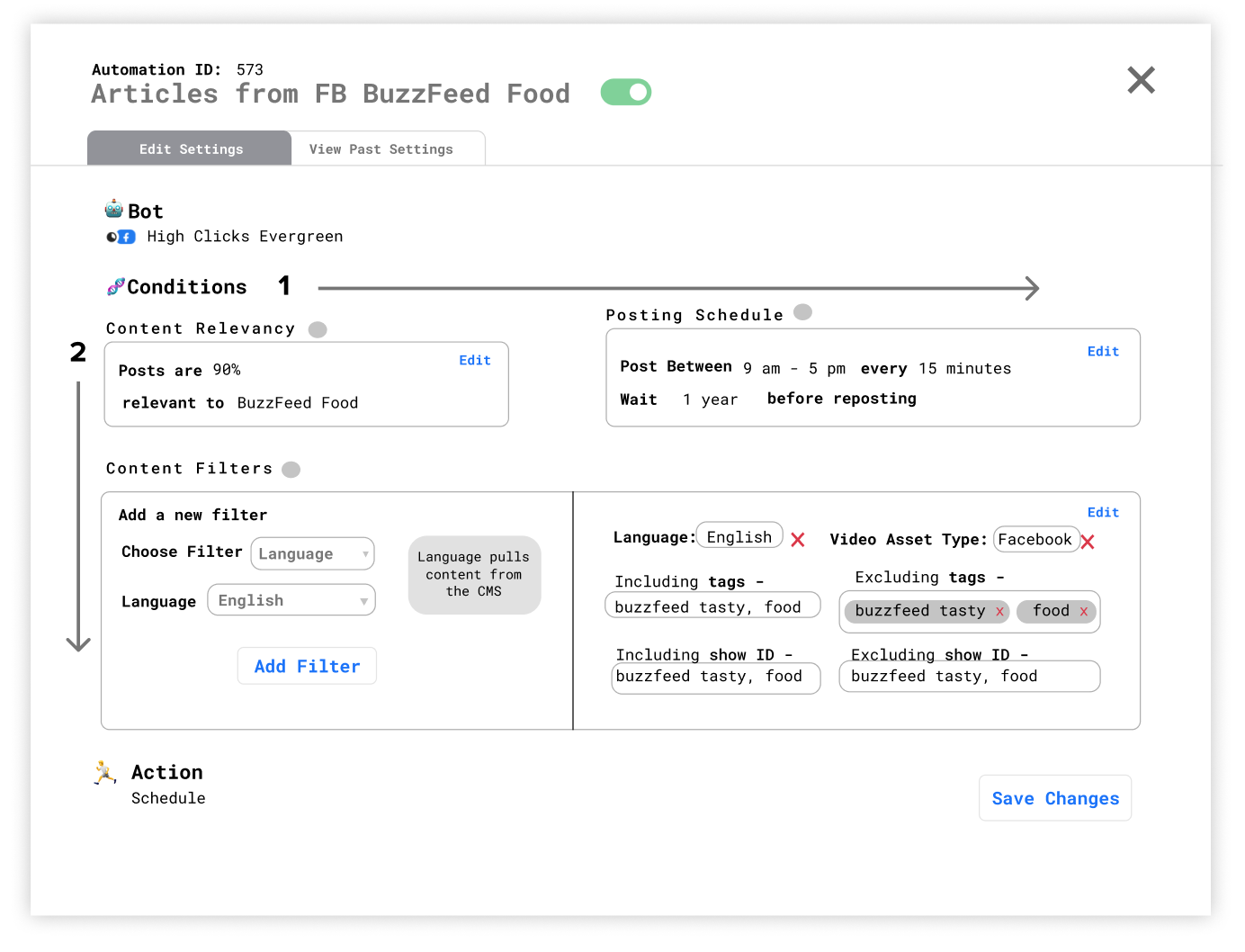Click the 'Articles from FB BuzzFeed Food' title
1245x952 pixels.
pos(330,94)
